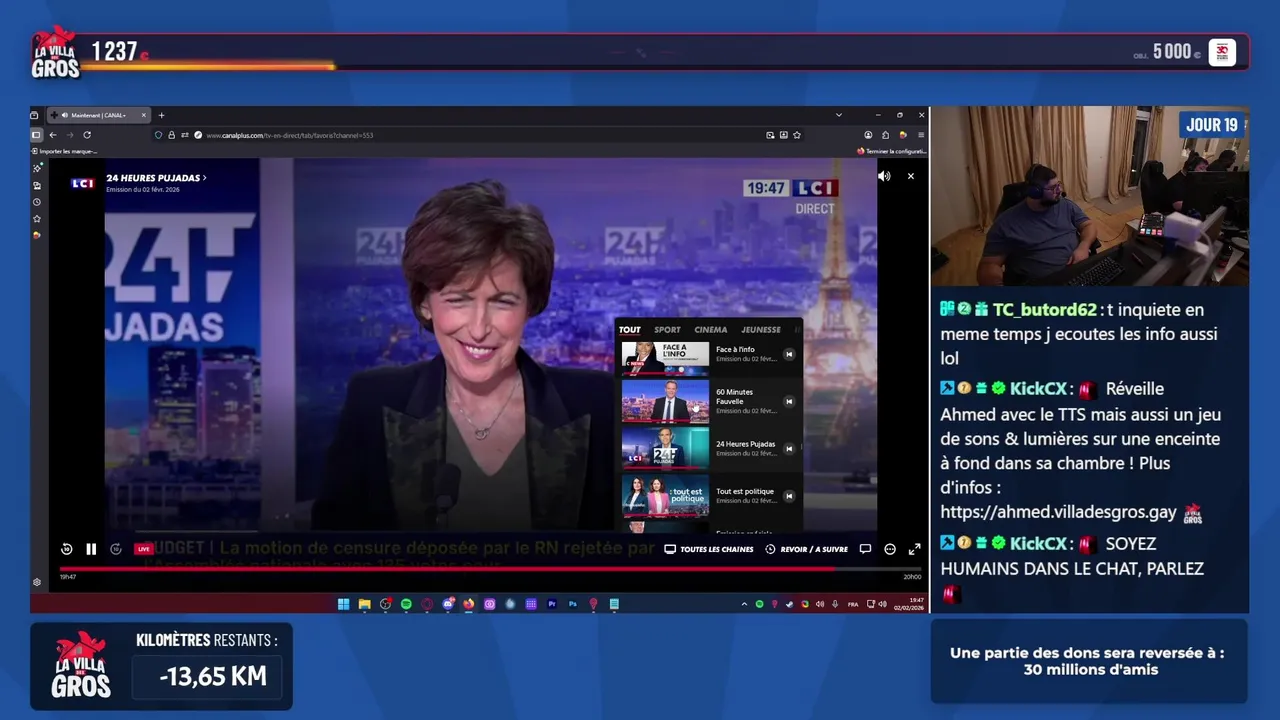Viewport: 1280px width, 720px height.
Task: Select the CINEMA tab in channel panel
Action: [711, 329]
